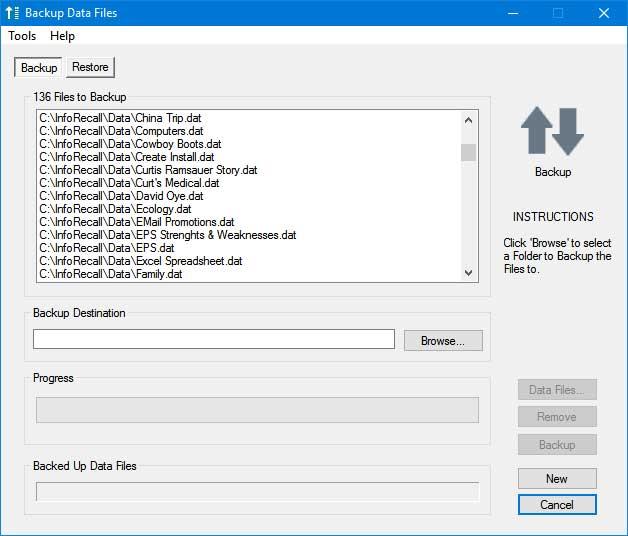Click the Backed Up Data Files field

point(257,492)
